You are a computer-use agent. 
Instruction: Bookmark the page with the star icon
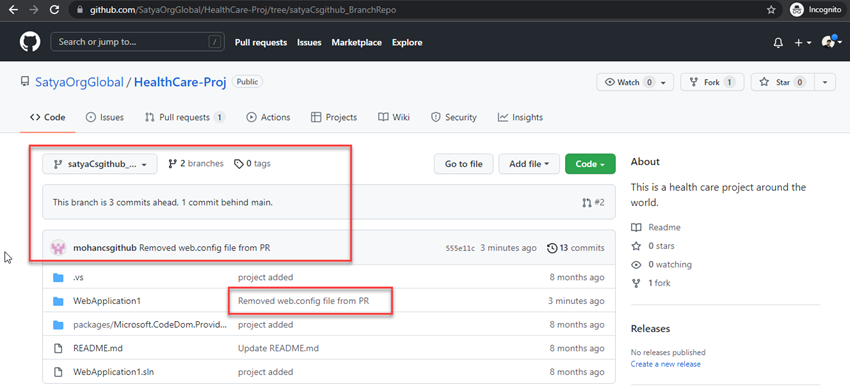pos(771,10)
